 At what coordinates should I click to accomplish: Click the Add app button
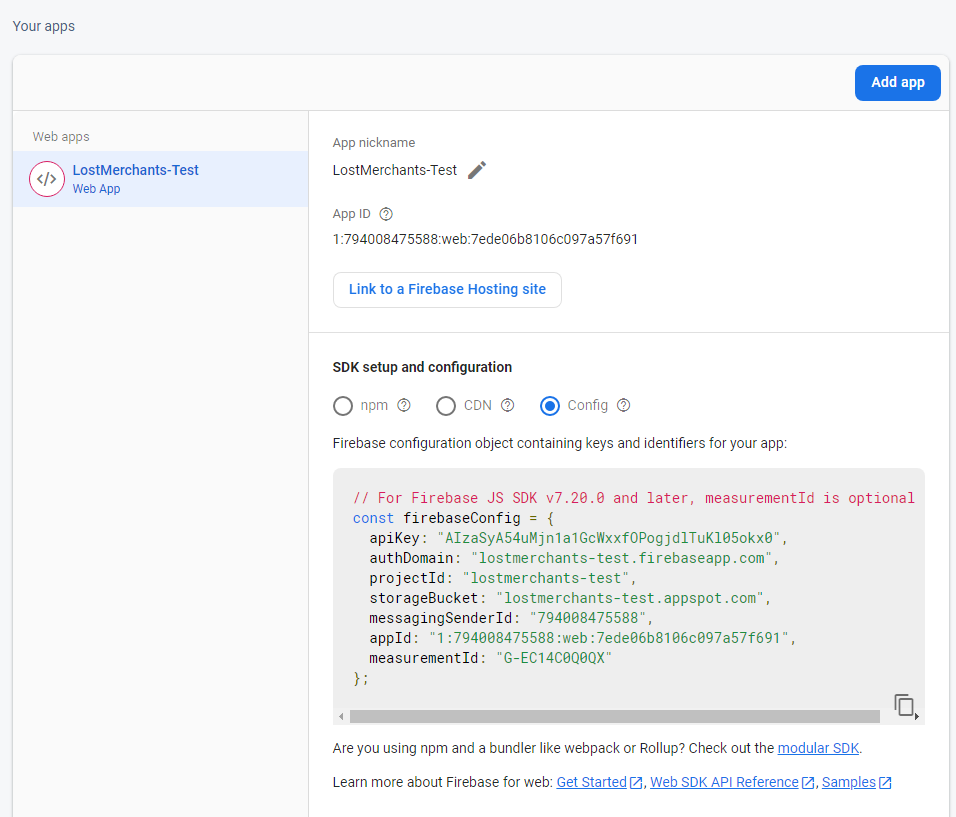pos(897,82)
